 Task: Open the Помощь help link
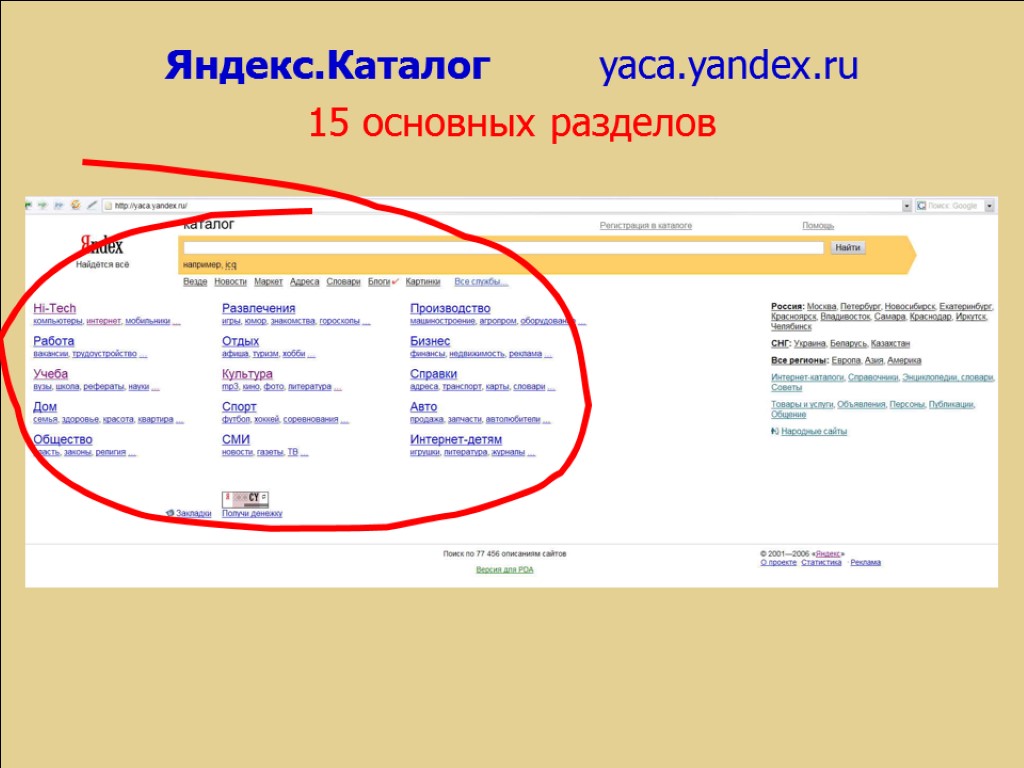pos(818,225)
